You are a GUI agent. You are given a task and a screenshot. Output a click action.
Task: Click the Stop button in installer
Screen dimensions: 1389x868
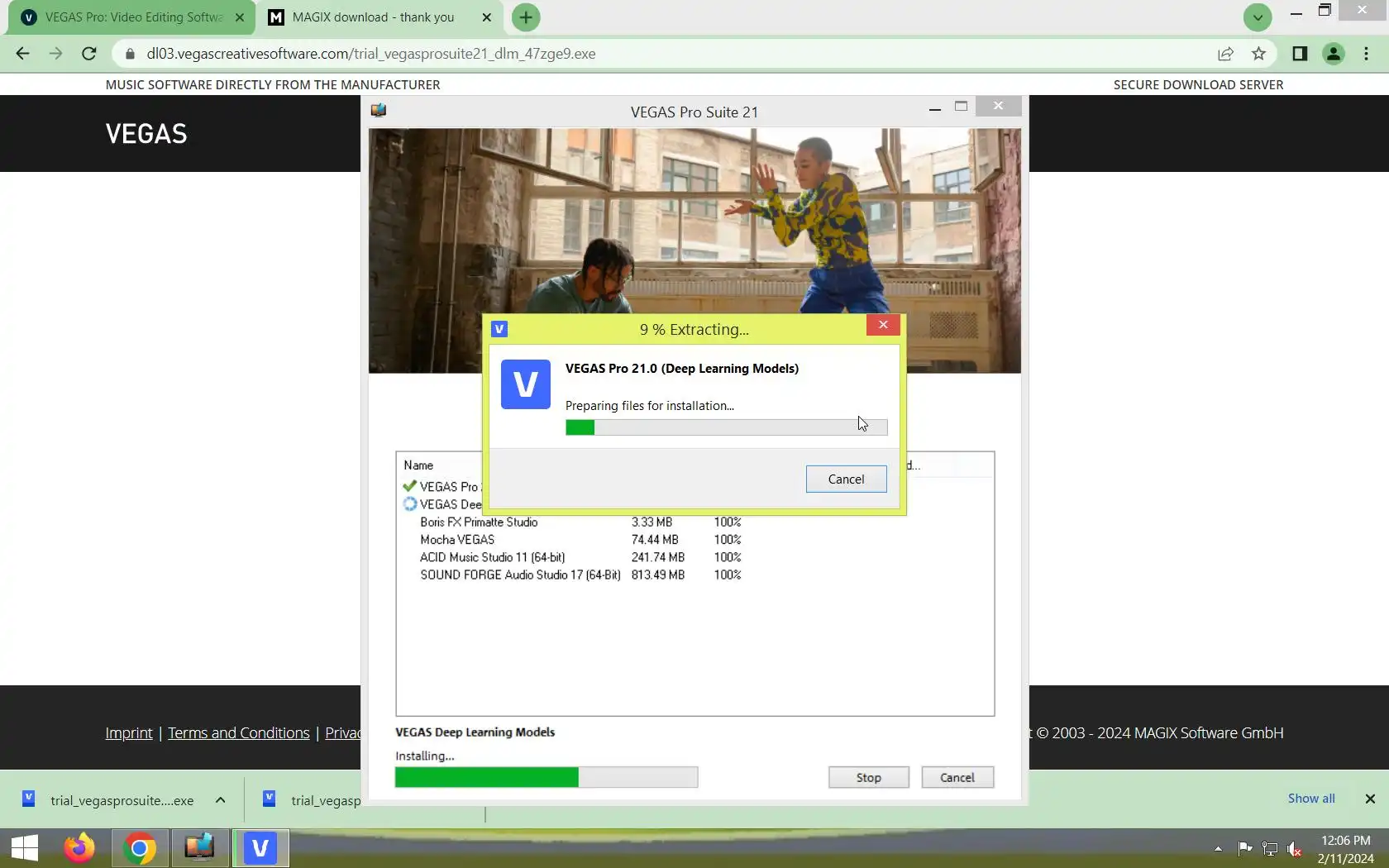pos(868,778)
